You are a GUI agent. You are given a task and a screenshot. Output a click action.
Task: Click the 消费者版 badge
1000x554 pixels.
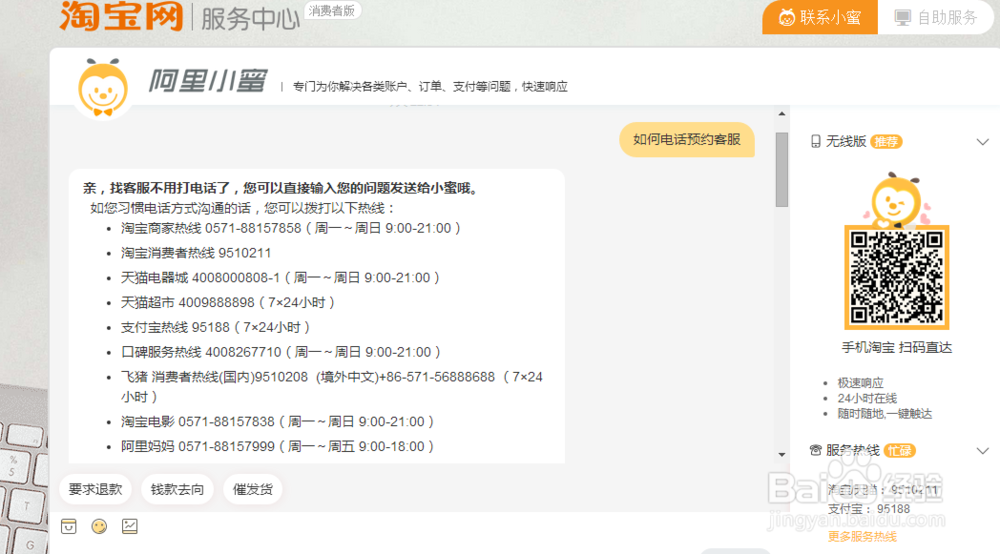(332, 11)
